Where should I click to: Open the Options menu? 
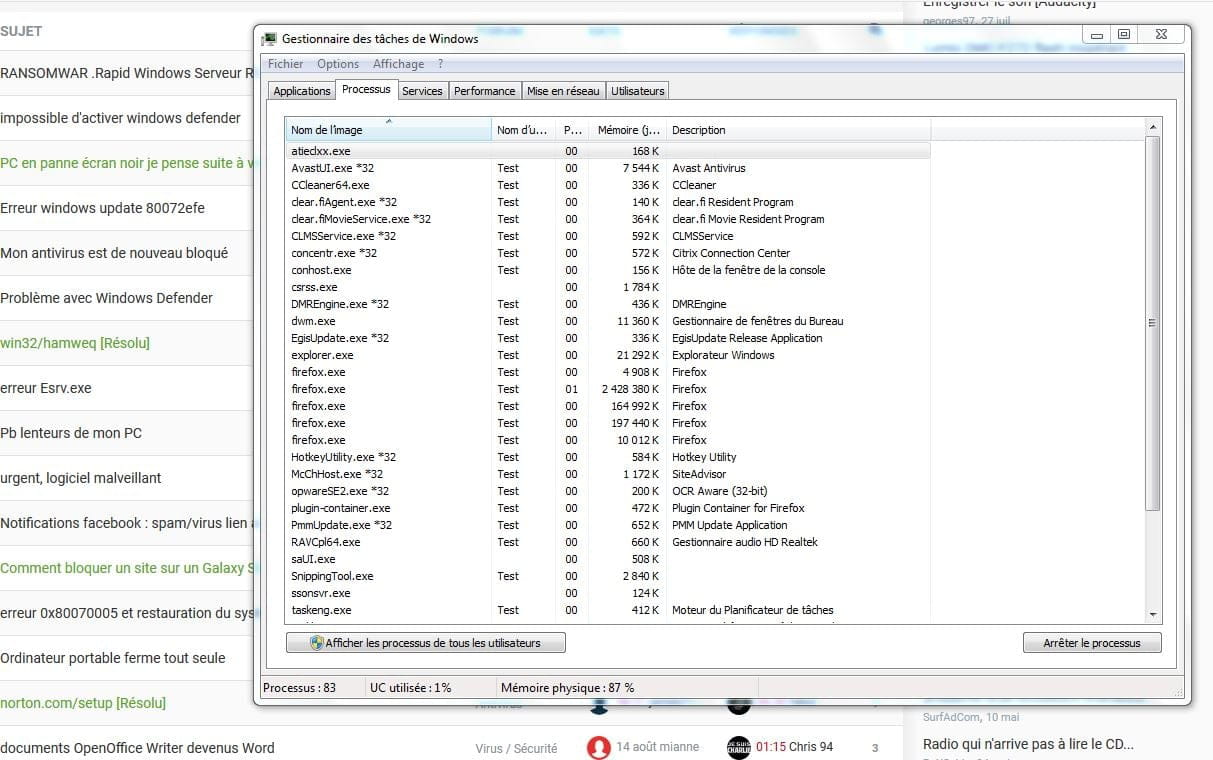pos(338,64)
